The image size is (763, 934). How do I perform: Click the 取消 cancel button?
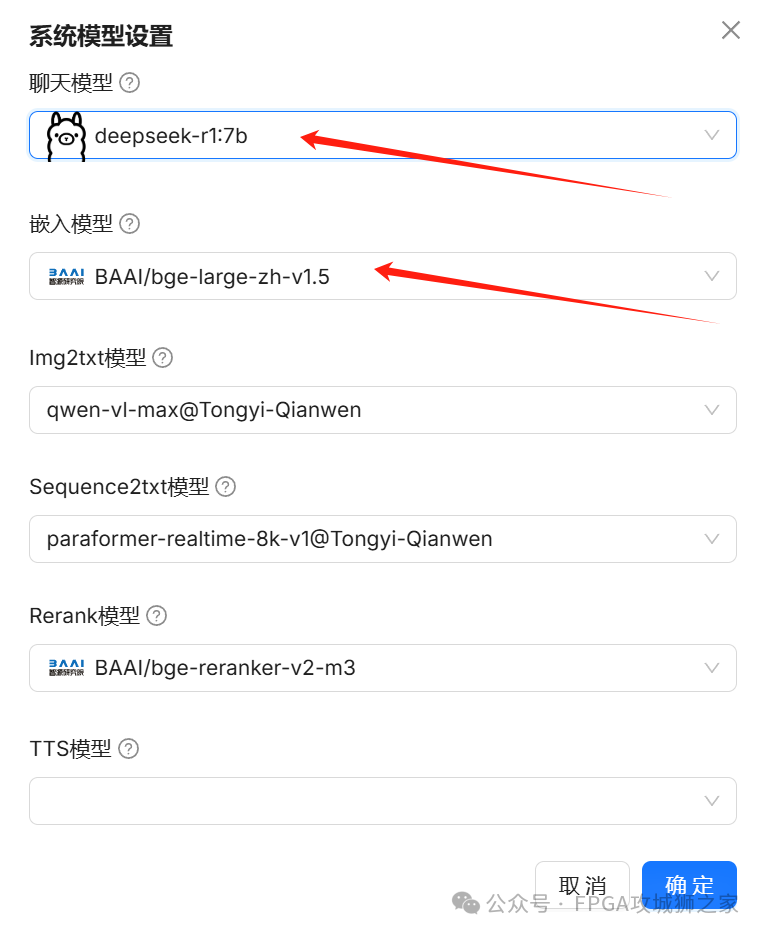582,885
